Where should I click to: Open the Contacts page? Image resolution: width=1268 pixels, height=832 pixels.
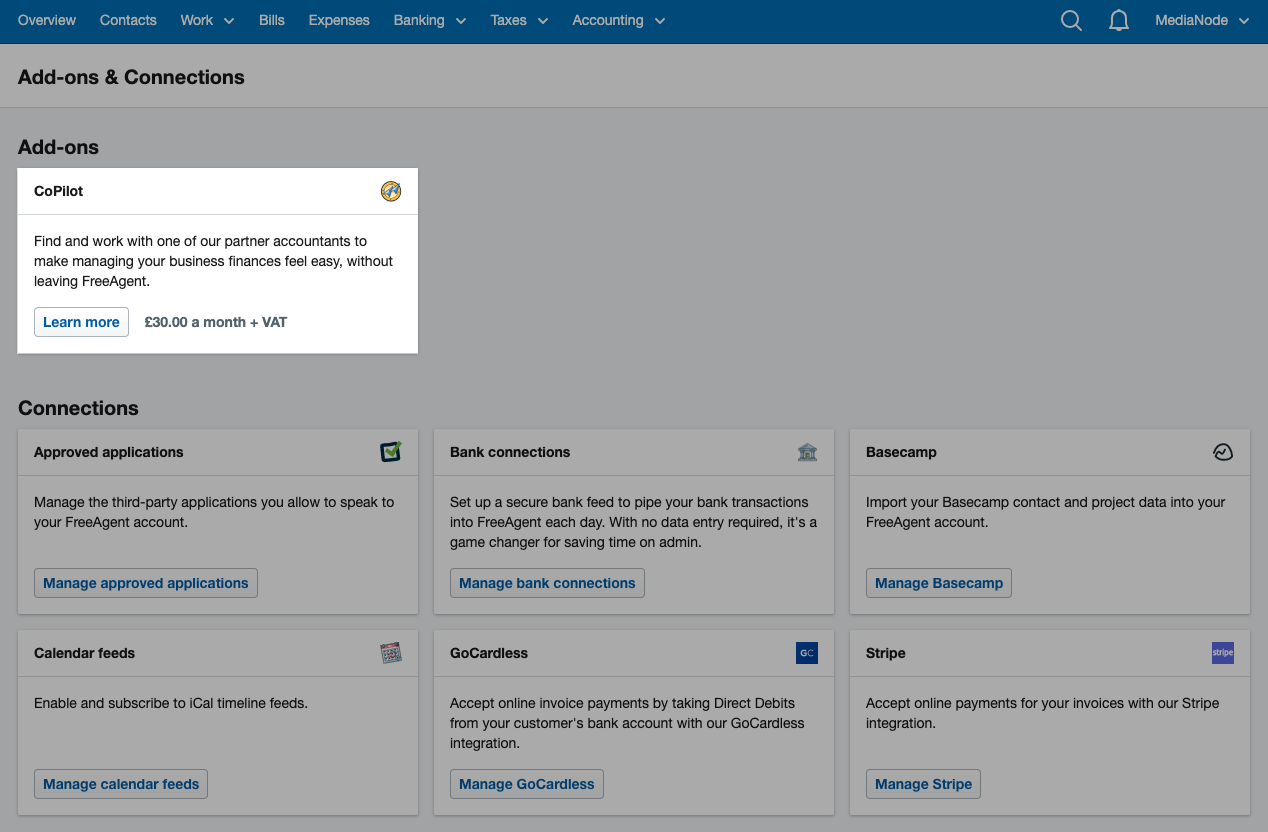pyautogui.click(x=128, y=20)
